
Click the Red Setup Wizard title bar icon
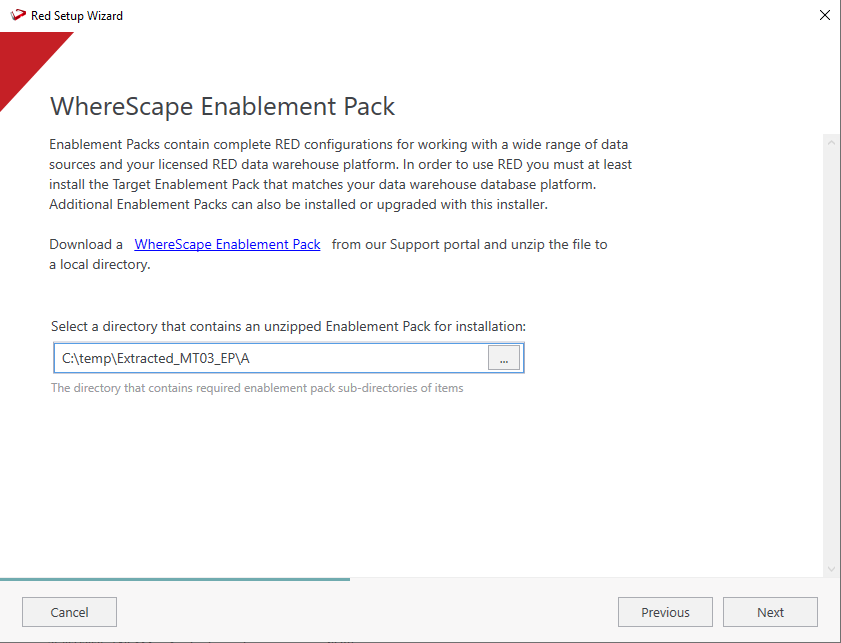point(17,16)
